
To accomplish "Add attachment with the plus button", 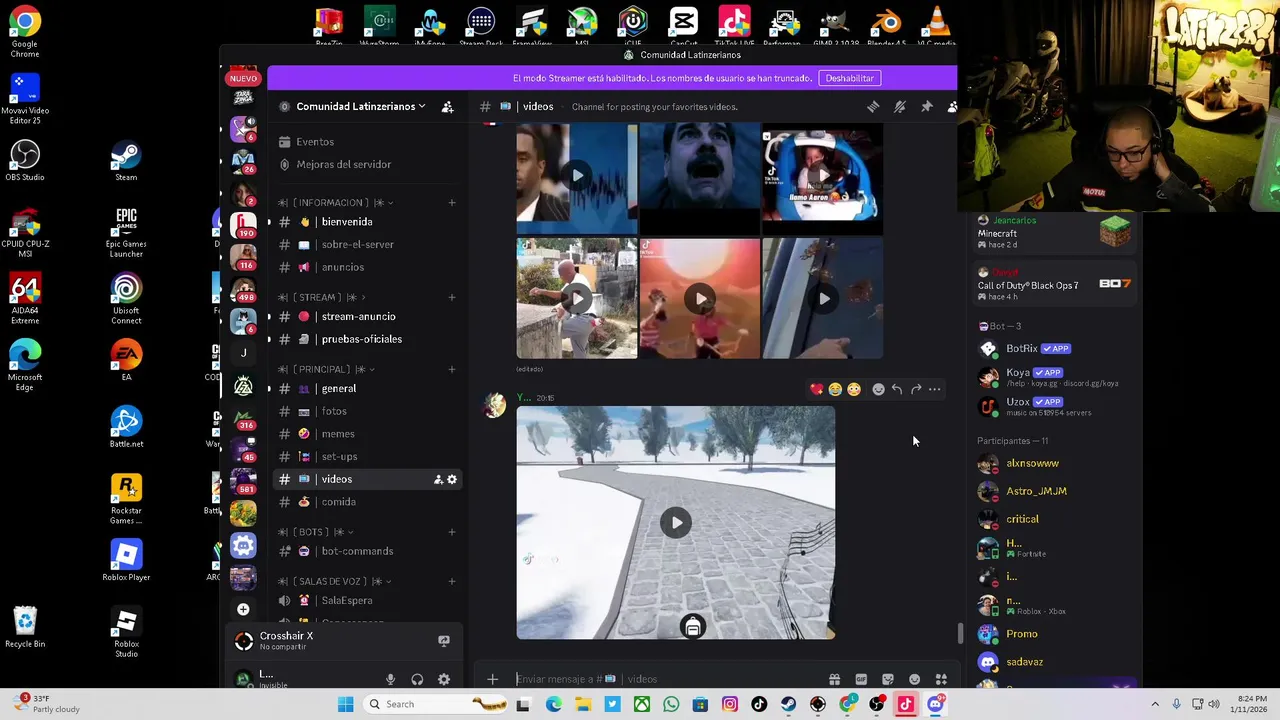I will coord(492,679).
